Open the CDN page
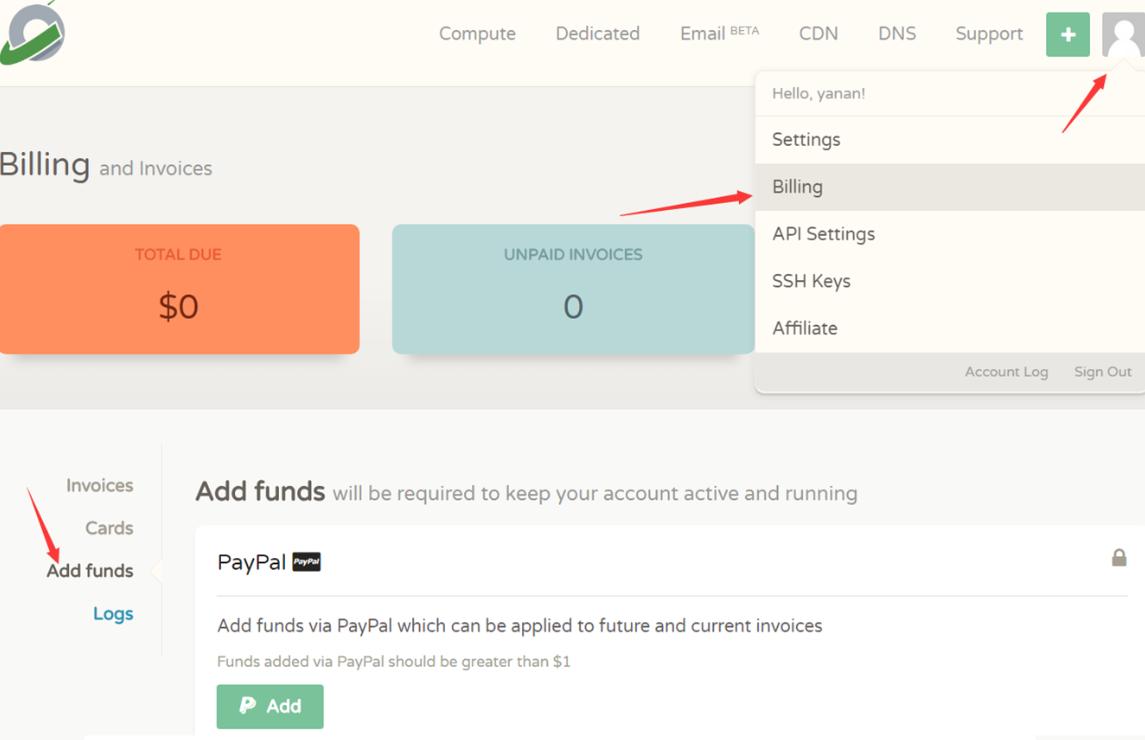The height and width of the screenshot is (740, 1145). [x=818, y=34]
